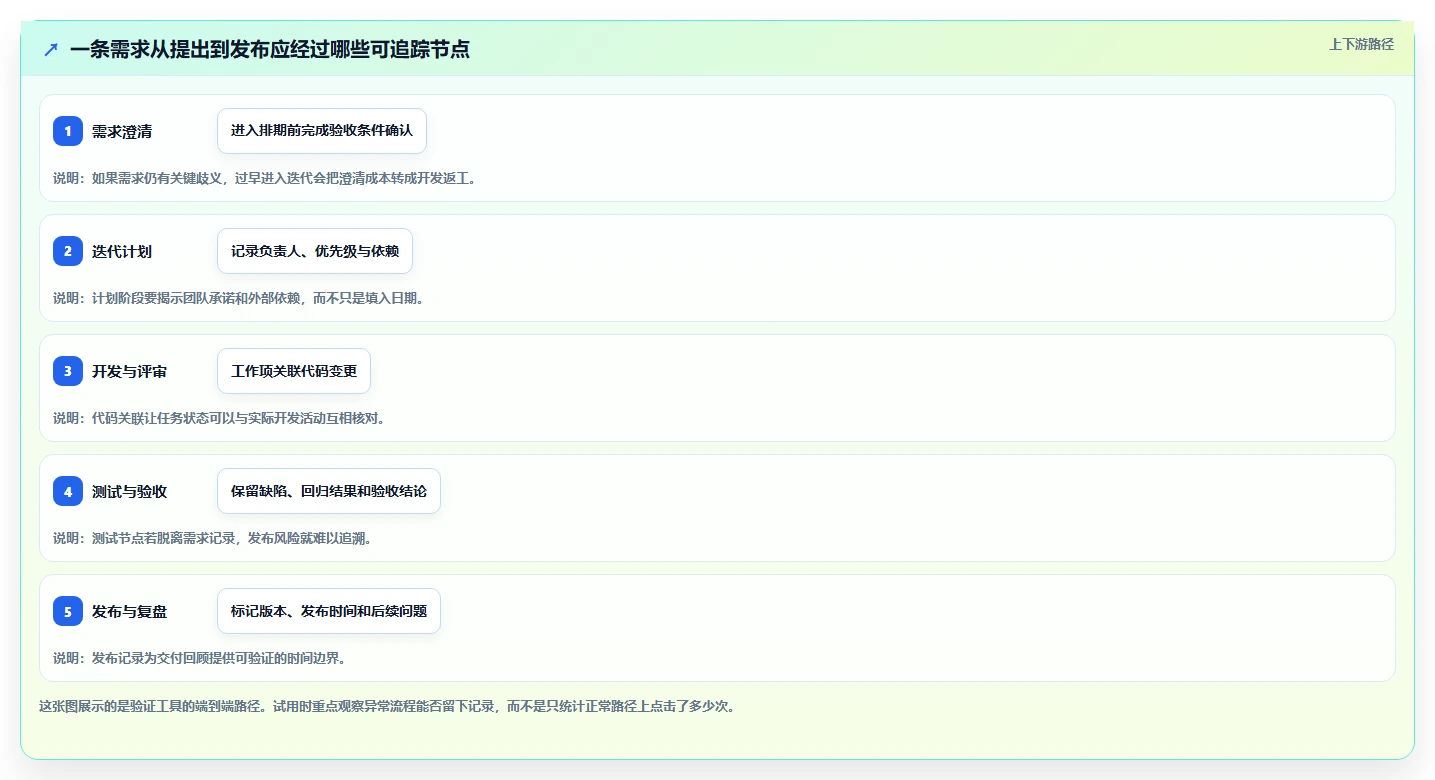The height and width of the screenshot is (780, 1435).
Task: Click the footer paragraph starting 这张图展示的是验证工具
Action: [x=388, y=706]
